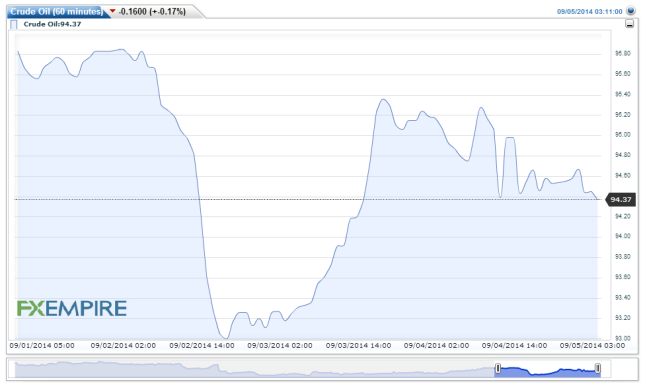
Task: Click the 94.37 current price marker
Action: pos(620,200)
